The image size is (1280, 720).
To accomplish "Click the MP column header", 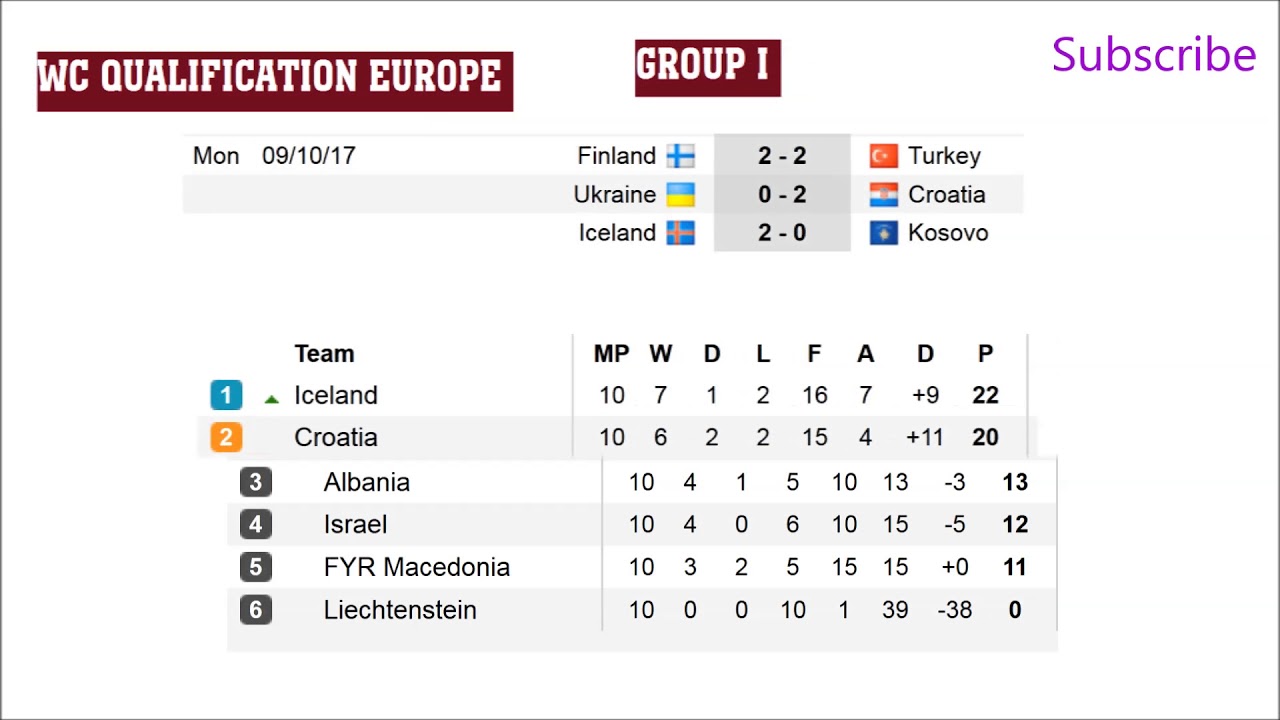I will pyautogui.click(x=612, y=353).
